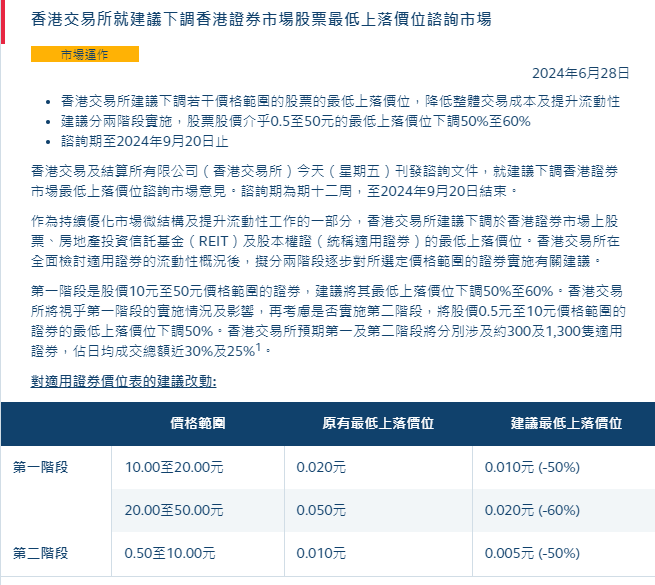This screenshot has width=655, height=585.
Task: Select the 第一階段 row label
Action: click(x=41, y=467)
